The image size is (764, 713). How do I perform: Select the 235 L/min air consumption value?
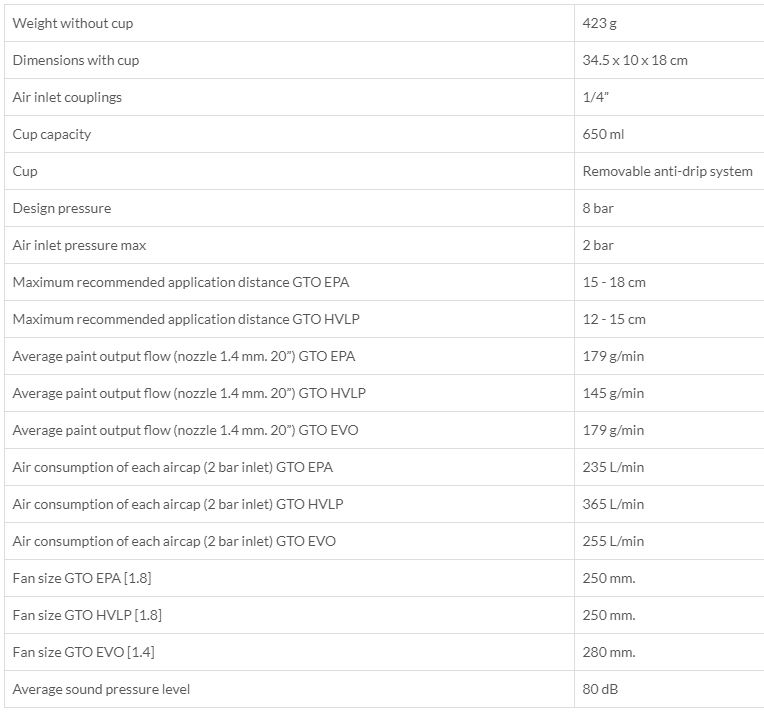(x=613, y=467)
